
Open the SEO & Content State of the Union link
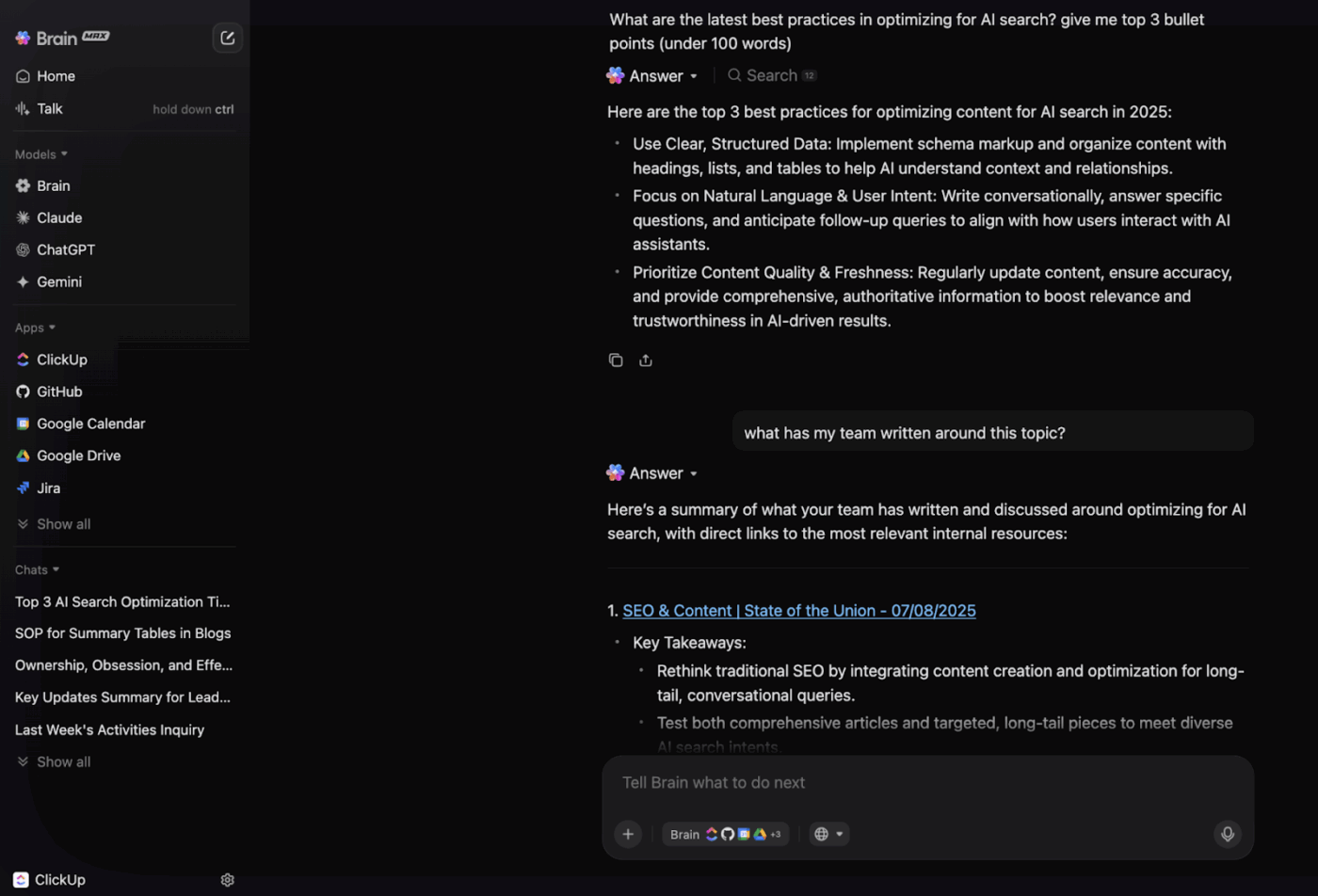click(x=798, y=611)
